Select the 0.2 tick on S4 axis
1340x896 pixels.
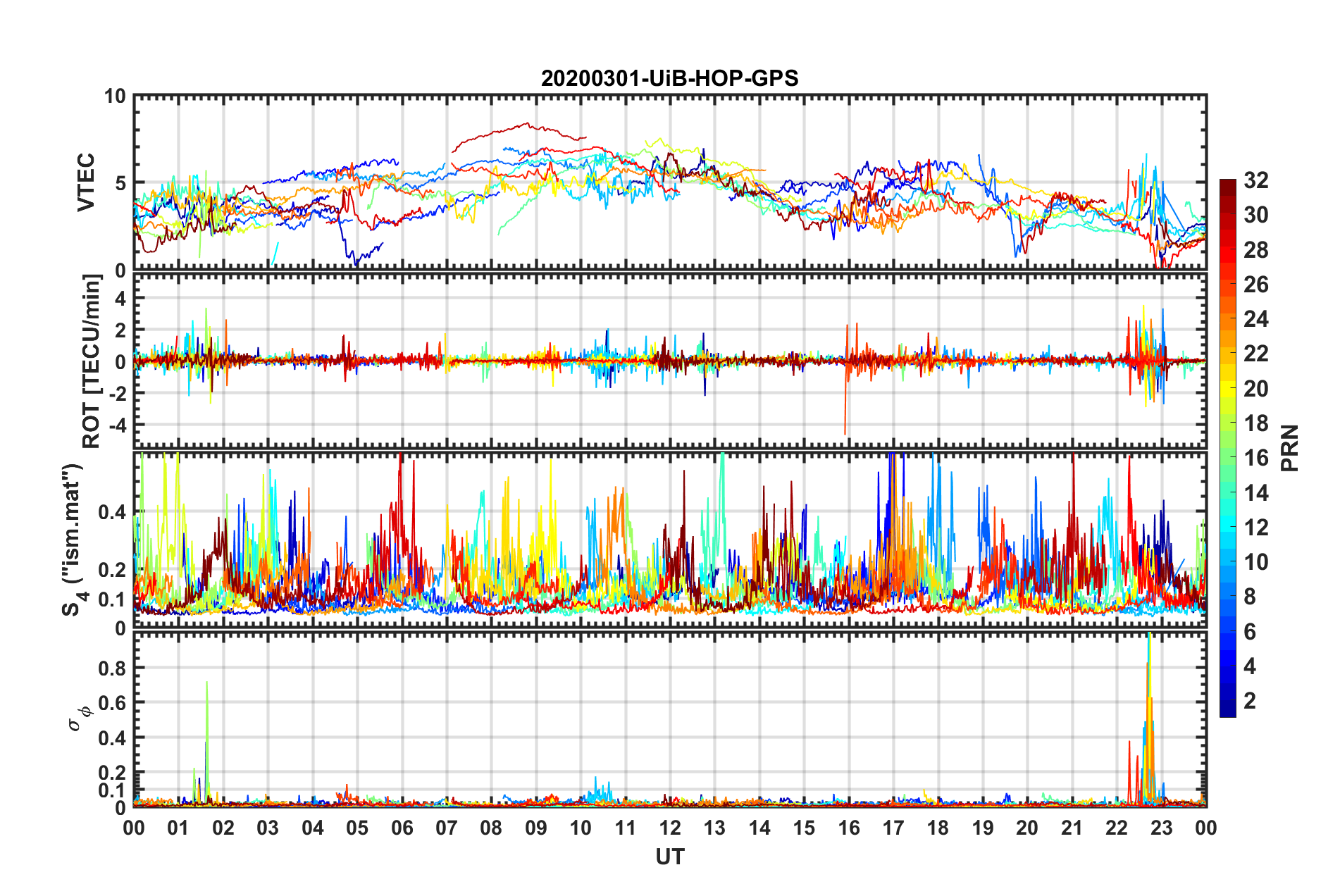[x=112, y=570]
